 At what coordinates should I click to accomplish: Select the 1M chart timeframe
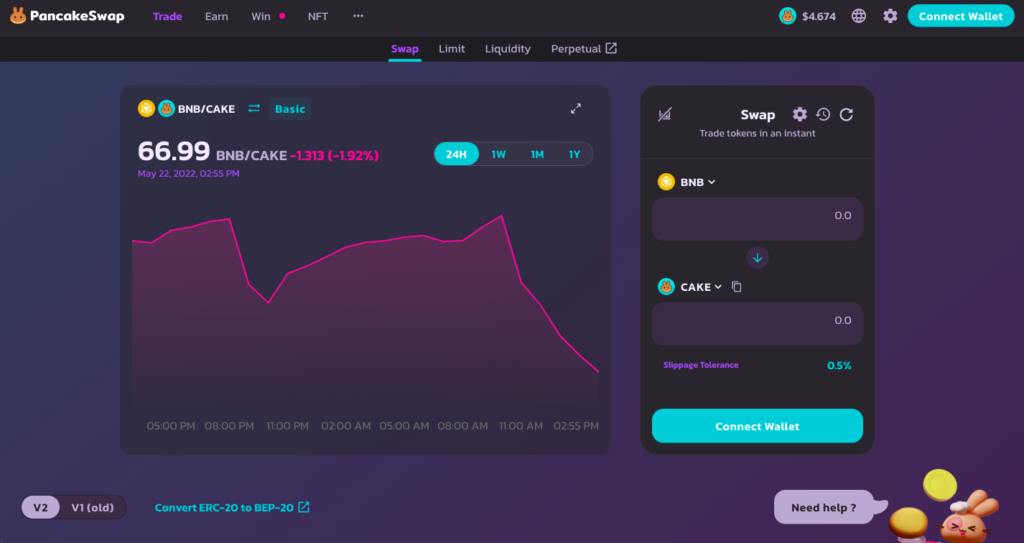[537, 154]
